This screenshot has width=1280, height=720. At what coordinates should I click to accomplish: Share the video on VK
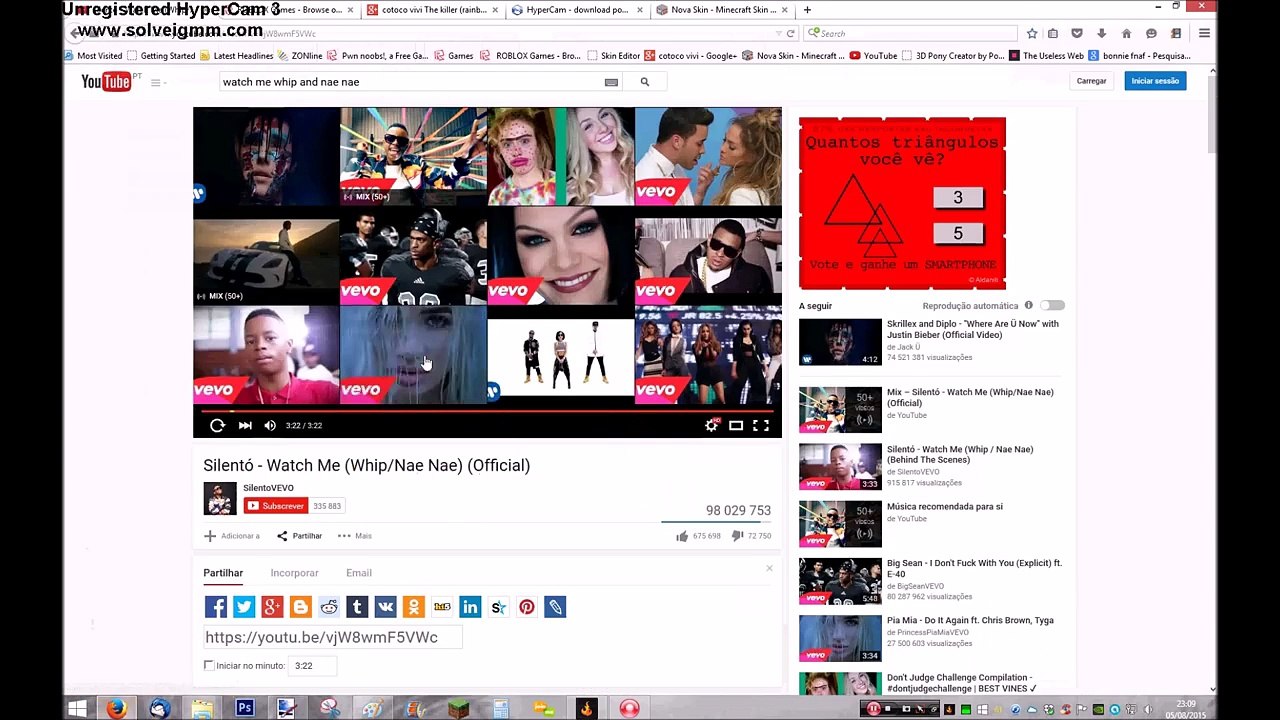coord(385,607)
